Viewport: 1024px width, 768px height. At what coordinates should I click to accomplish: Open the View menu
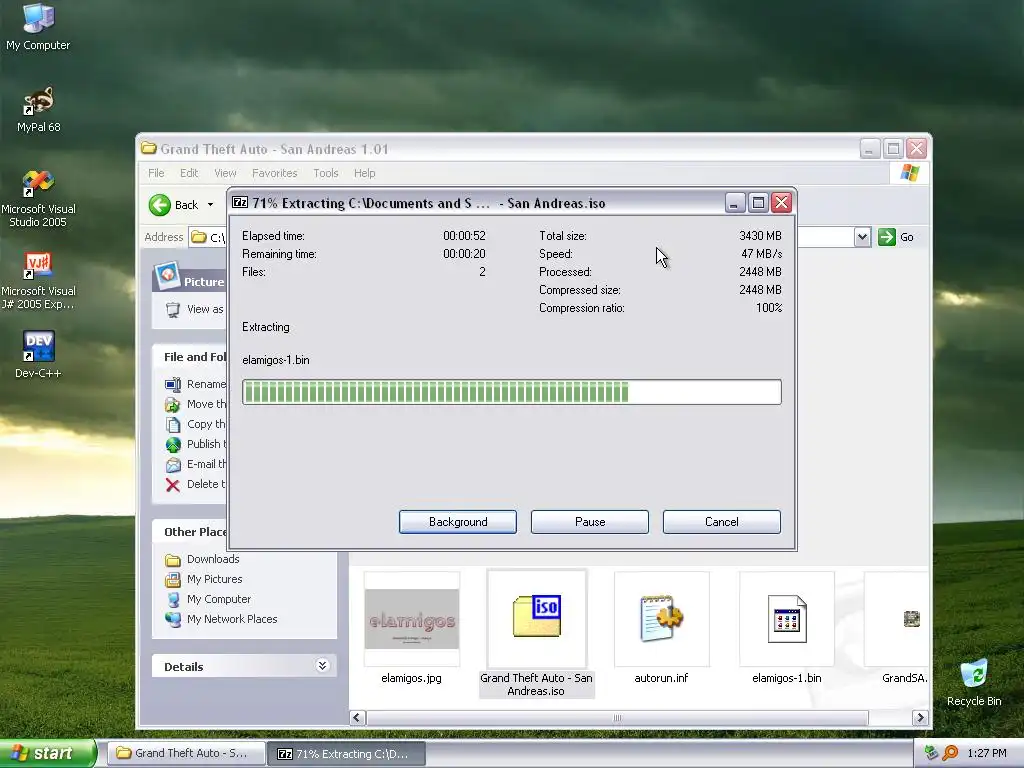point(225,173)
